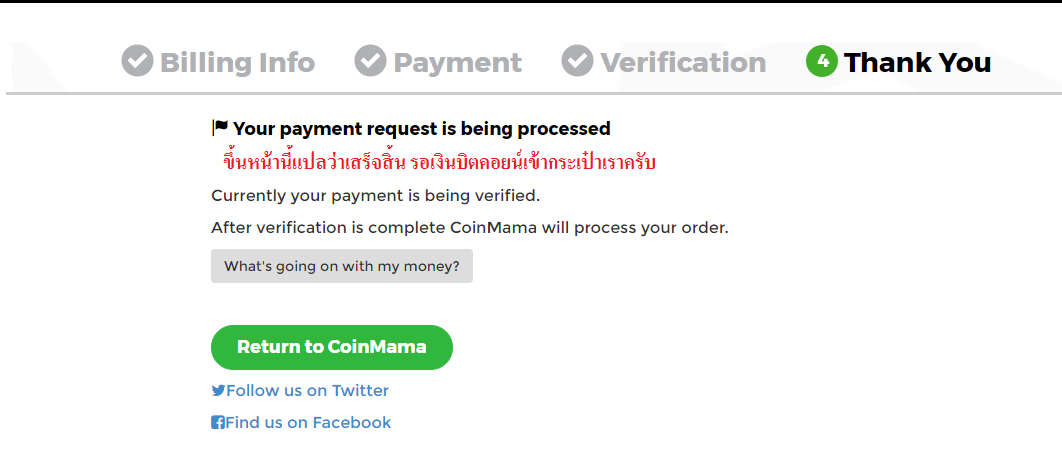Click the flag icon beside payment heading
The height and width of the screenshot is (468, 1062).
click(x=220, y=127)
